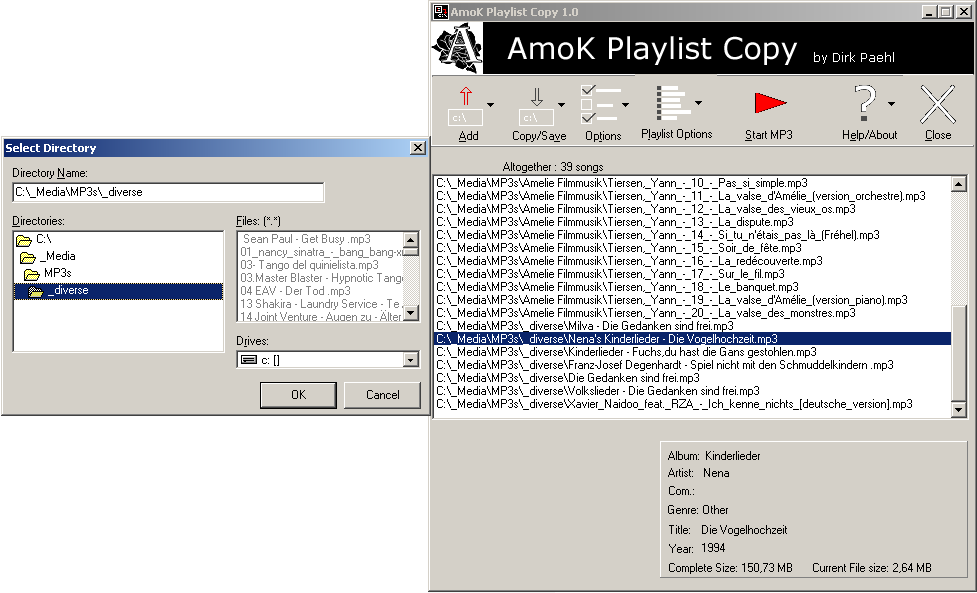
Task: Click the AmoK title bar app icon
Action: tap(441, 11)
